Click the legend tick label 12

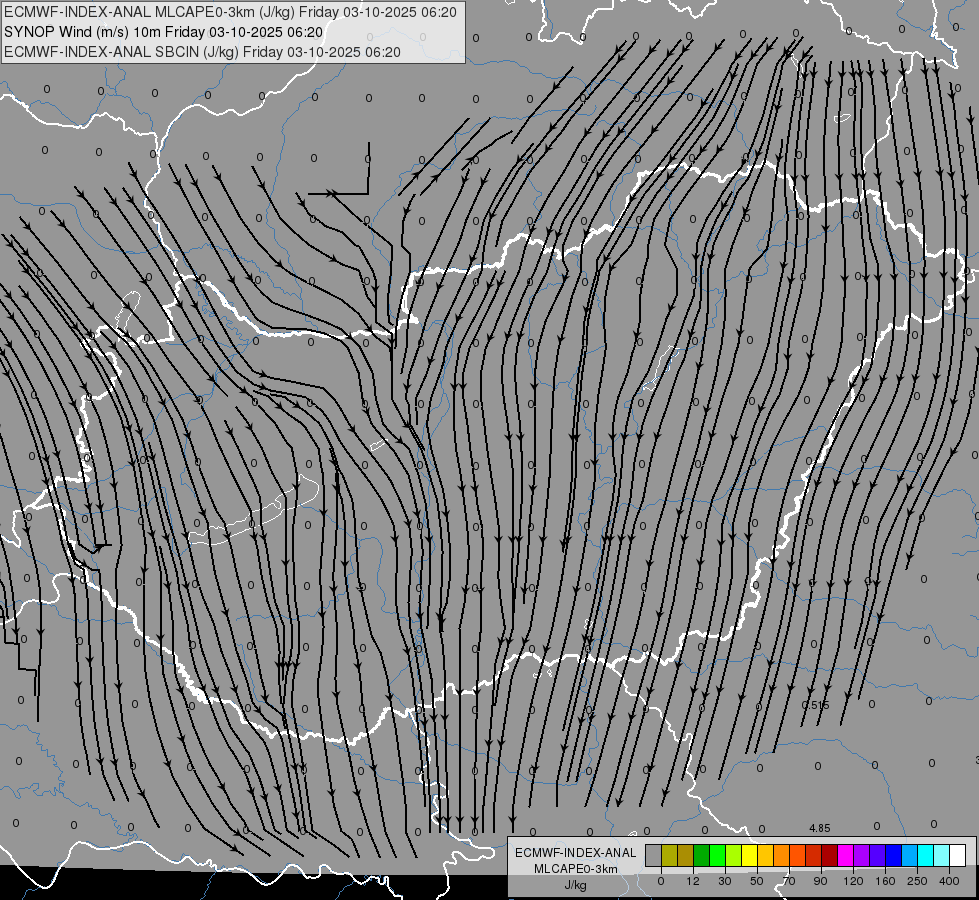point(693,881)
